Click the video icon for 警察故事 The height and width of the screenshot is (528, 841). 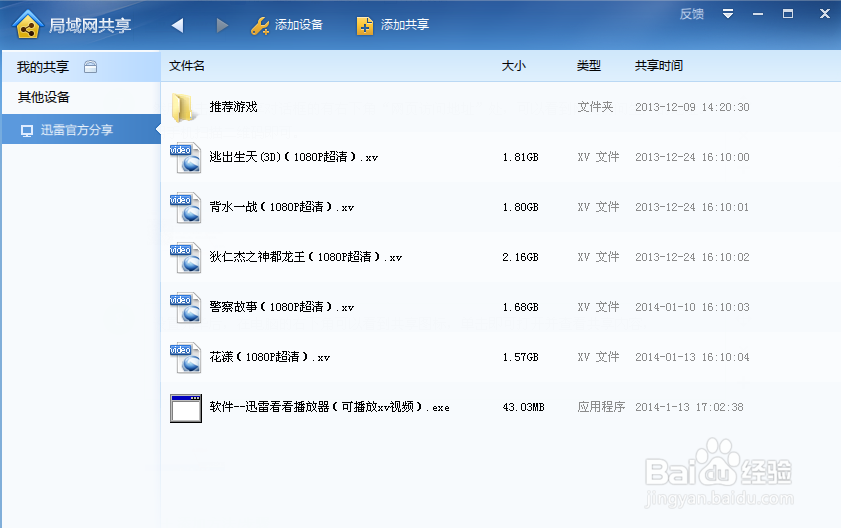coord(186,307)
